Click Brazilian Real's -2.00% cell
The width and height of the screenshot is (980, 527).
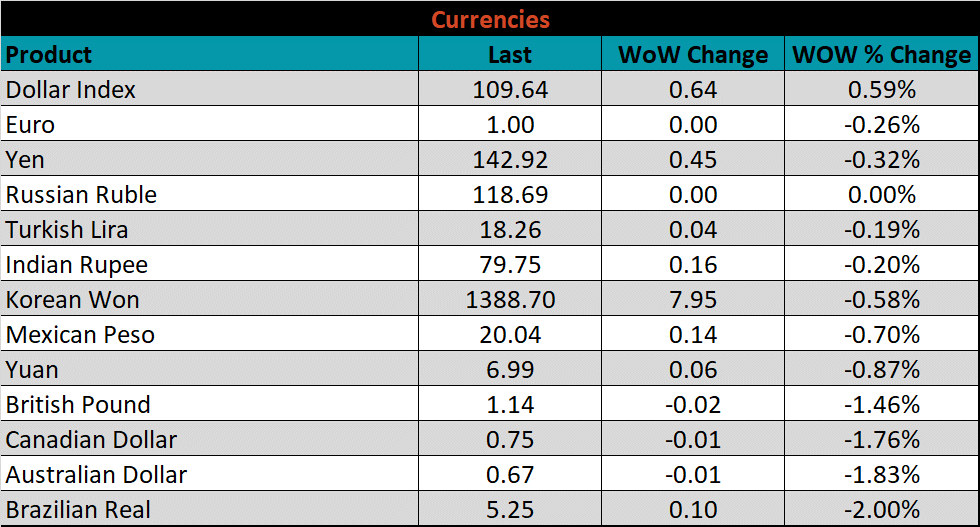pos(881,510)
